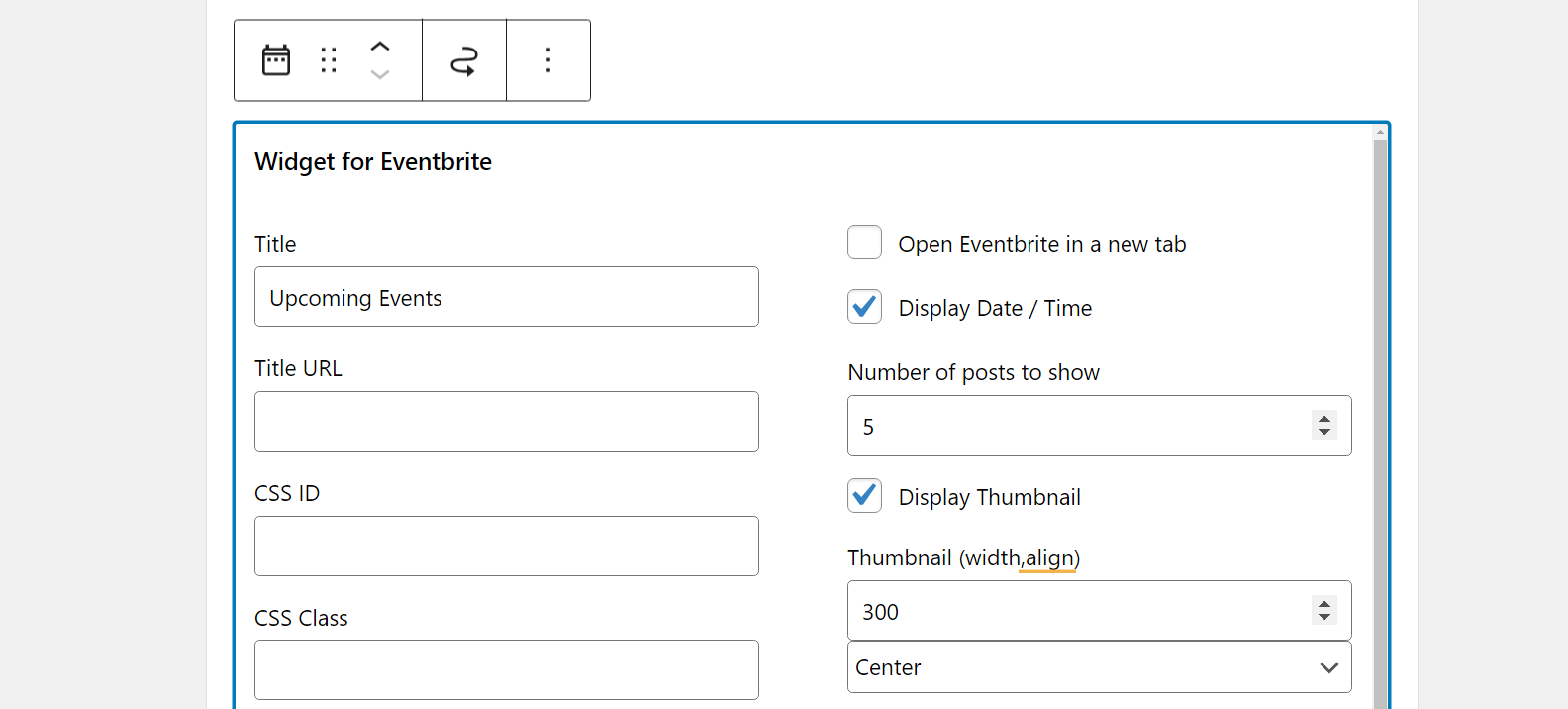Image resolution: width=1568 pixels, height=709 pixels.
Task: Click the move to widget area icon
Action: [464, 60]
